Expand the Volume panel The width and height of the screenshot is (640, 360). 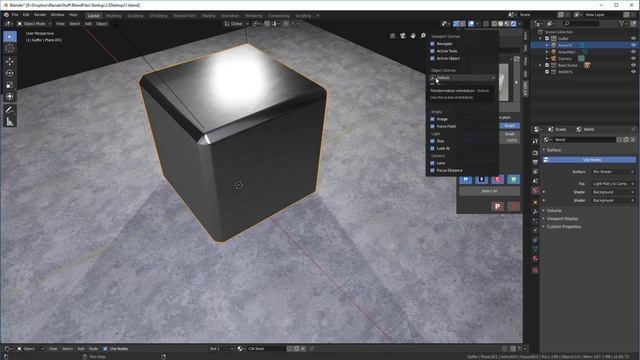(x=554, y=211)
